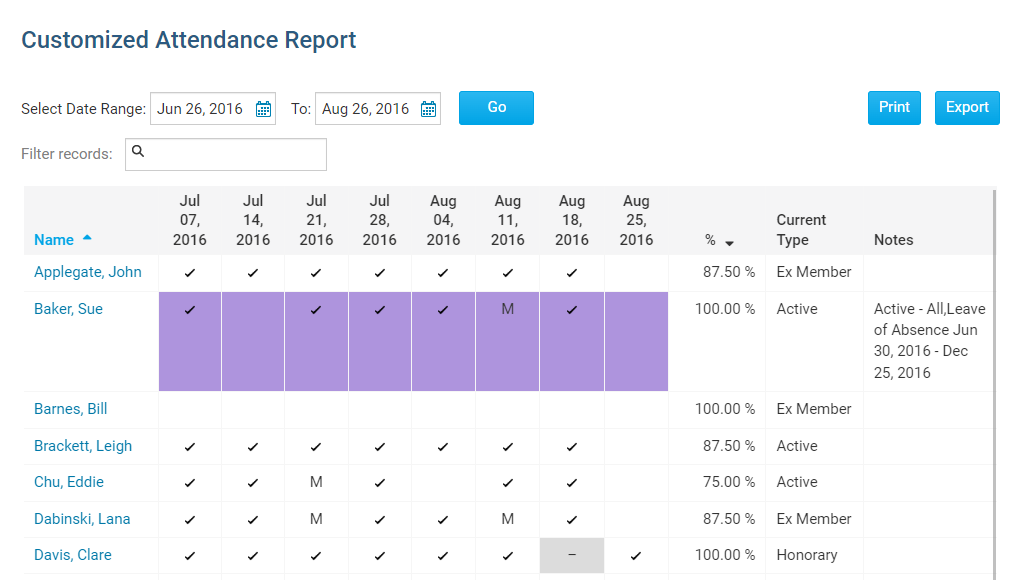Screen dimensions: 1016x580
Task: Sort by percentage column arrow
Action: click(729, 242)
